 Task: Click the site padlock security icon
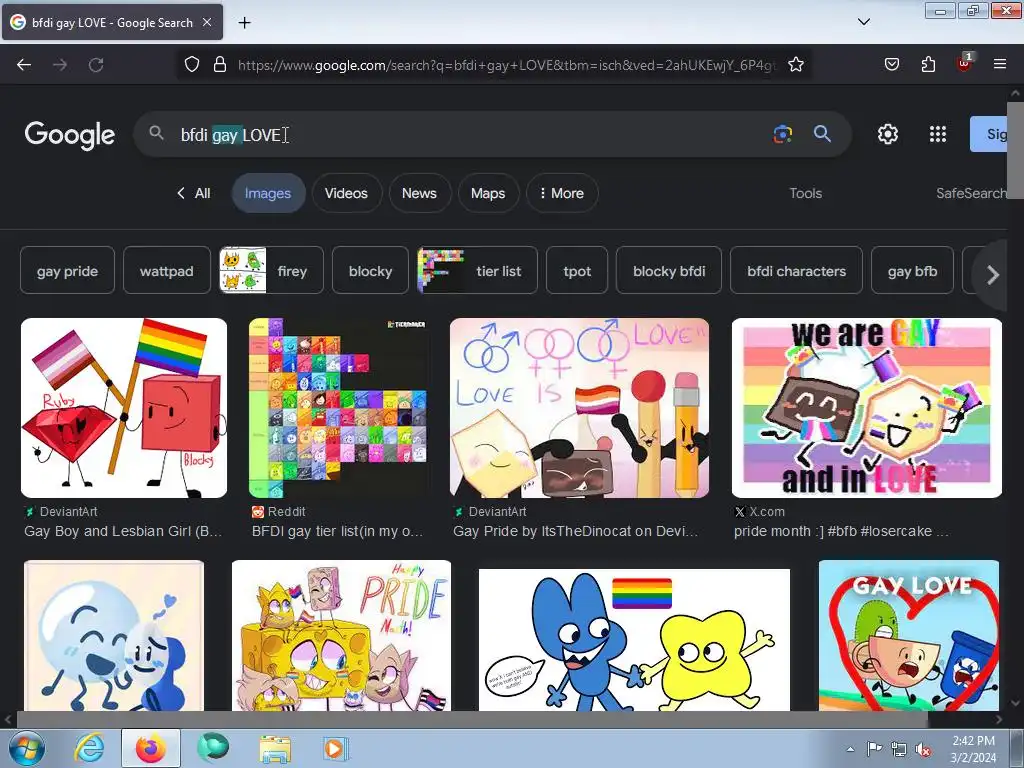(x=220, y=64)
